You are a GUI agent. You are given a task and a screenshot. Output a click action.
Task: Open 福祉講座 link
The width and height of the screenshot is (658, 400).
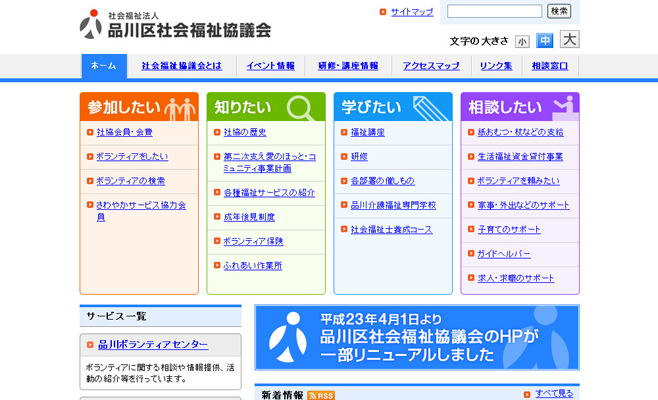coord(368,133)
